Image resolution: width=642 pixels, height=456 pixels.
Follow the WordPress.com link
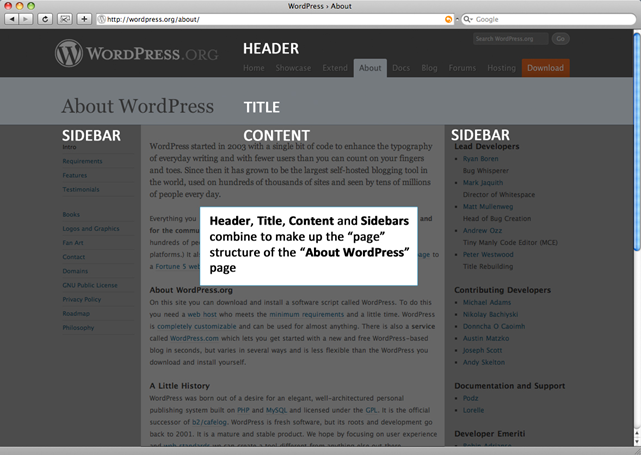[x=194, y=339]
